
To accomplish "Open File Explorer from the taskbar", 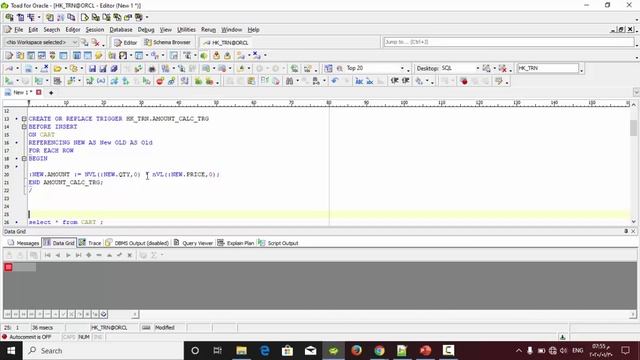I will coord(242,351).
